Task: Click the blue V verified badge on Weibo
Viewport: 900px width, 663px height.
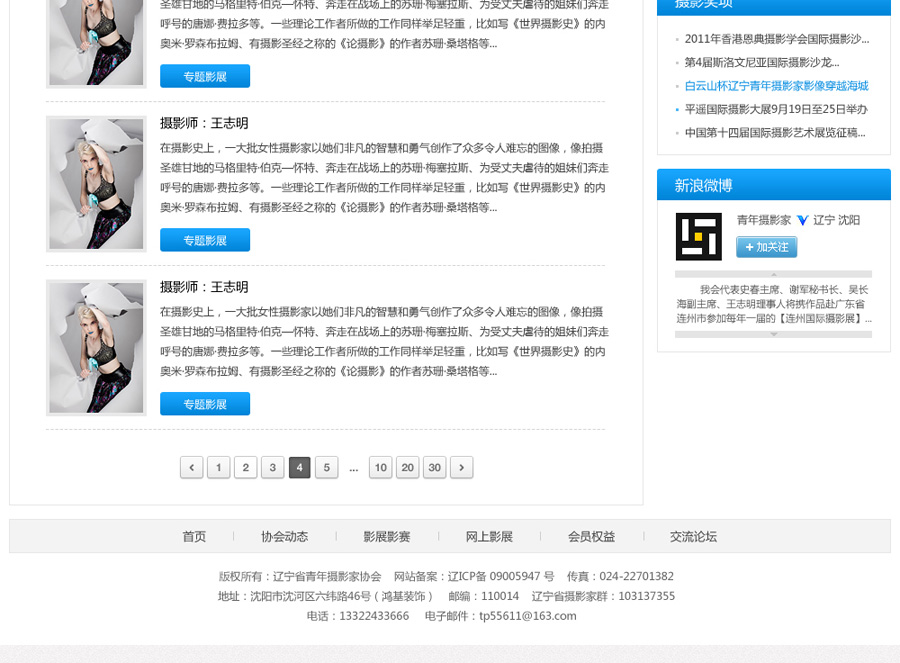Action: coord(802,220)
